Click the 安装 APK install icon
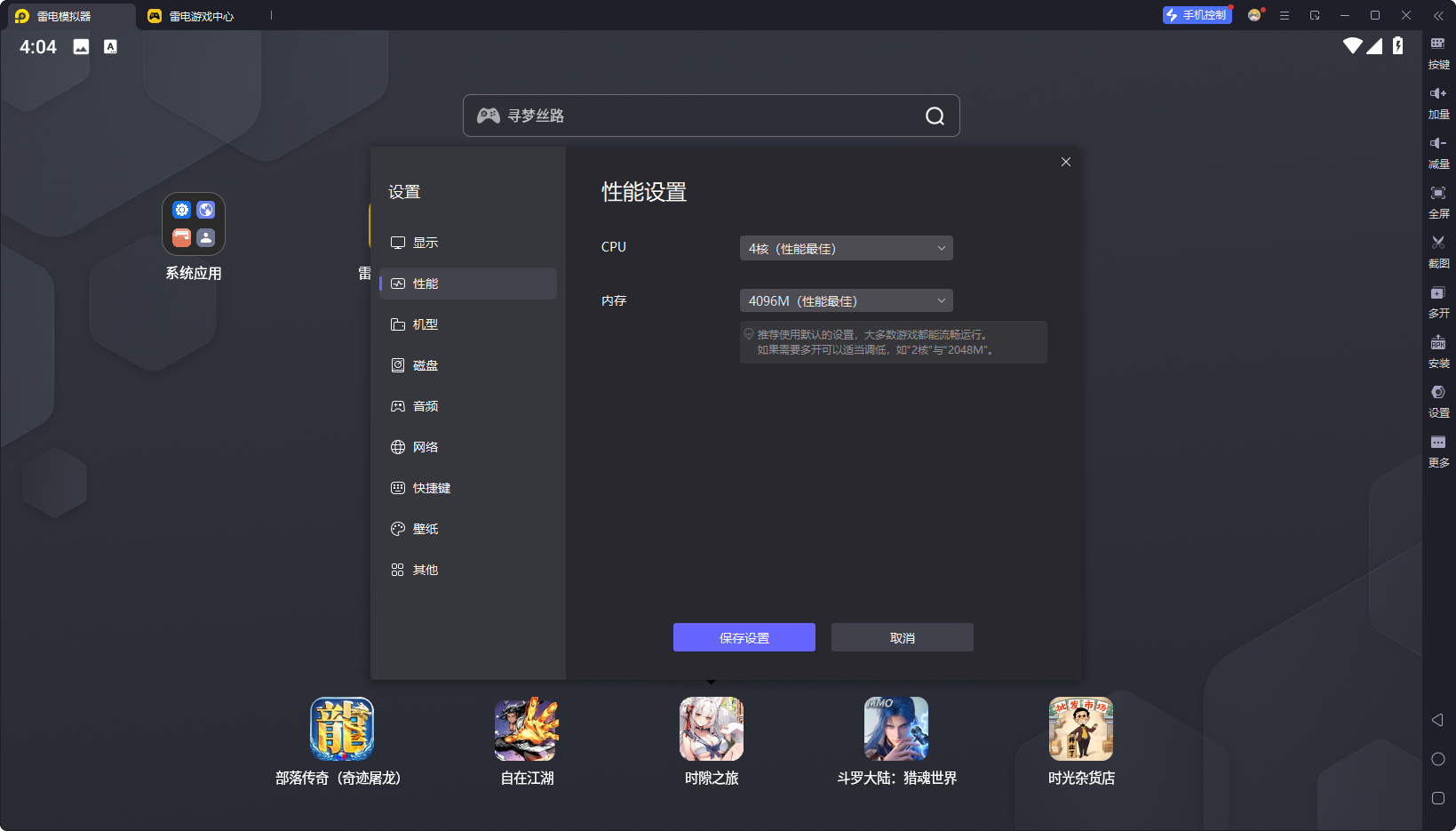This screenshot has height=831, width=1456. (1438, 351)
